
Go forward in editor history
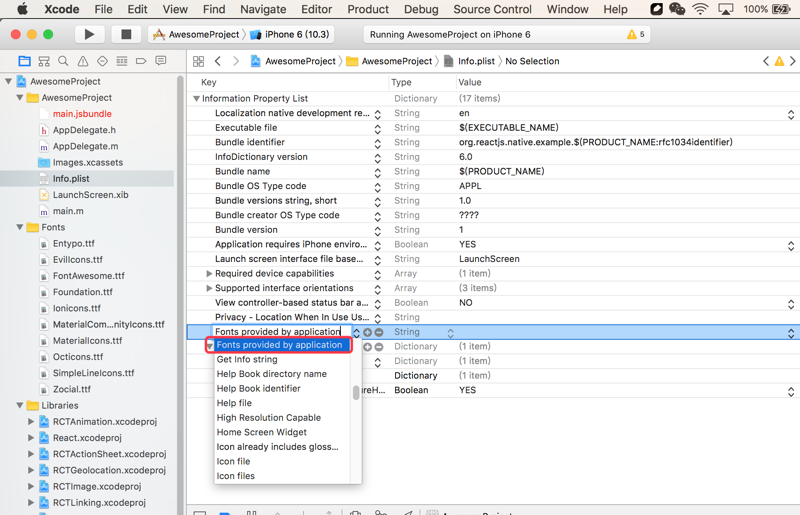tap(236, 61)
